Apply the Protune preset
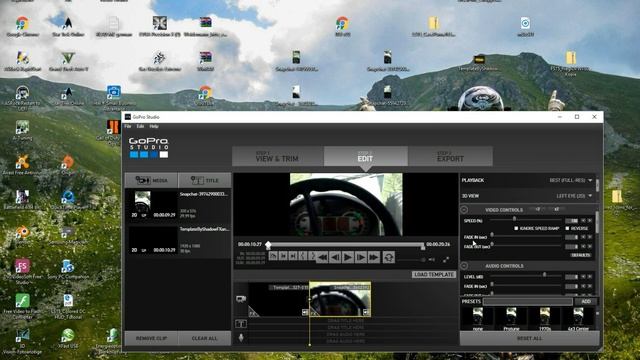640x360 pixels. 511,319
